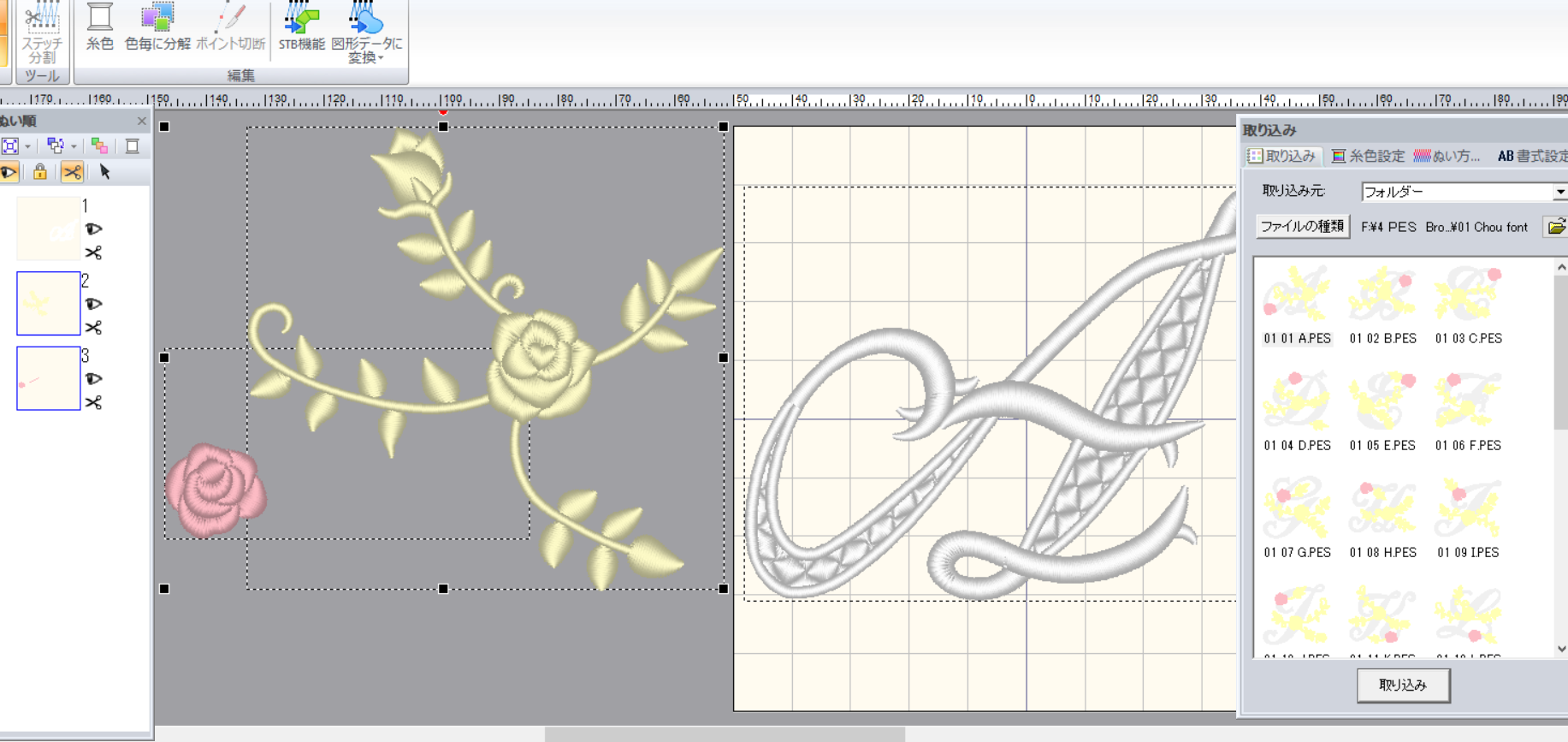Toggle the padlock lock button
Image resolution: width=1568 pixels, height=742 pixels.
[39, 172]
